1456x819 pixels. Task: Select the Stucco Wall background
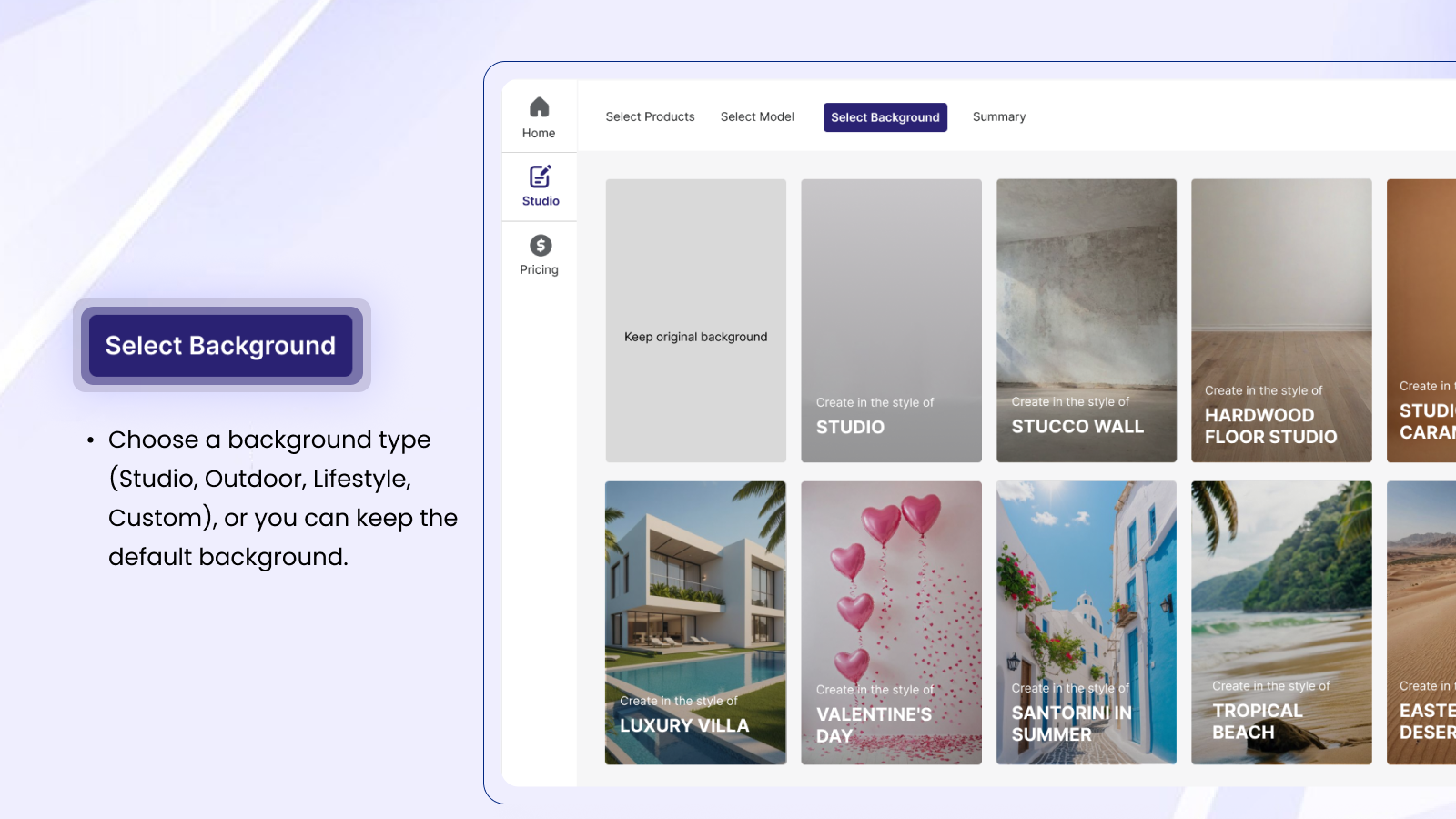pyautogui.click(x=1087, y=320)
